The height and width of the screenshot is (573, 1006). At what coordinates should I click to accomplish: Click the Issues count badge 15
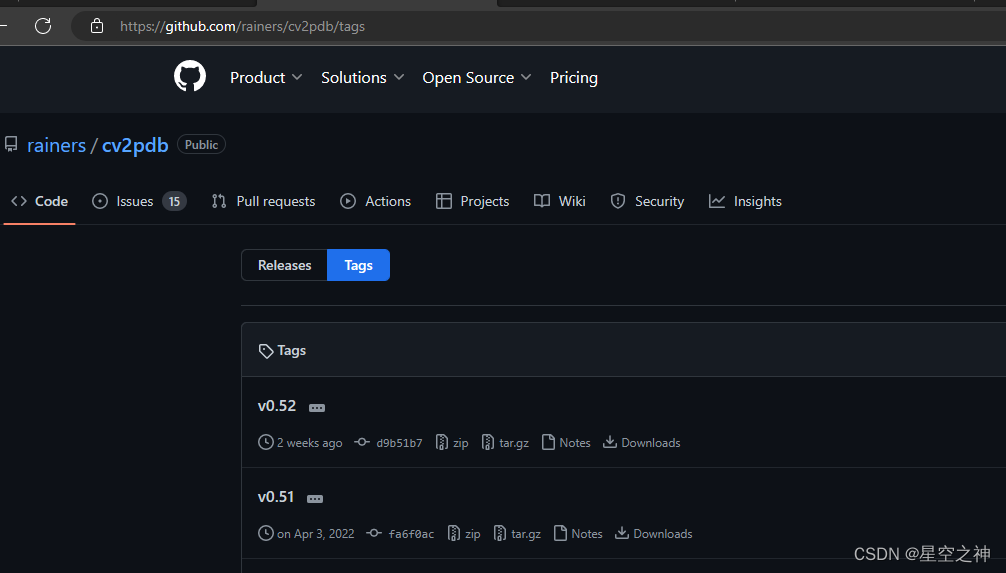pyautogui.click(x=175, y=201)
